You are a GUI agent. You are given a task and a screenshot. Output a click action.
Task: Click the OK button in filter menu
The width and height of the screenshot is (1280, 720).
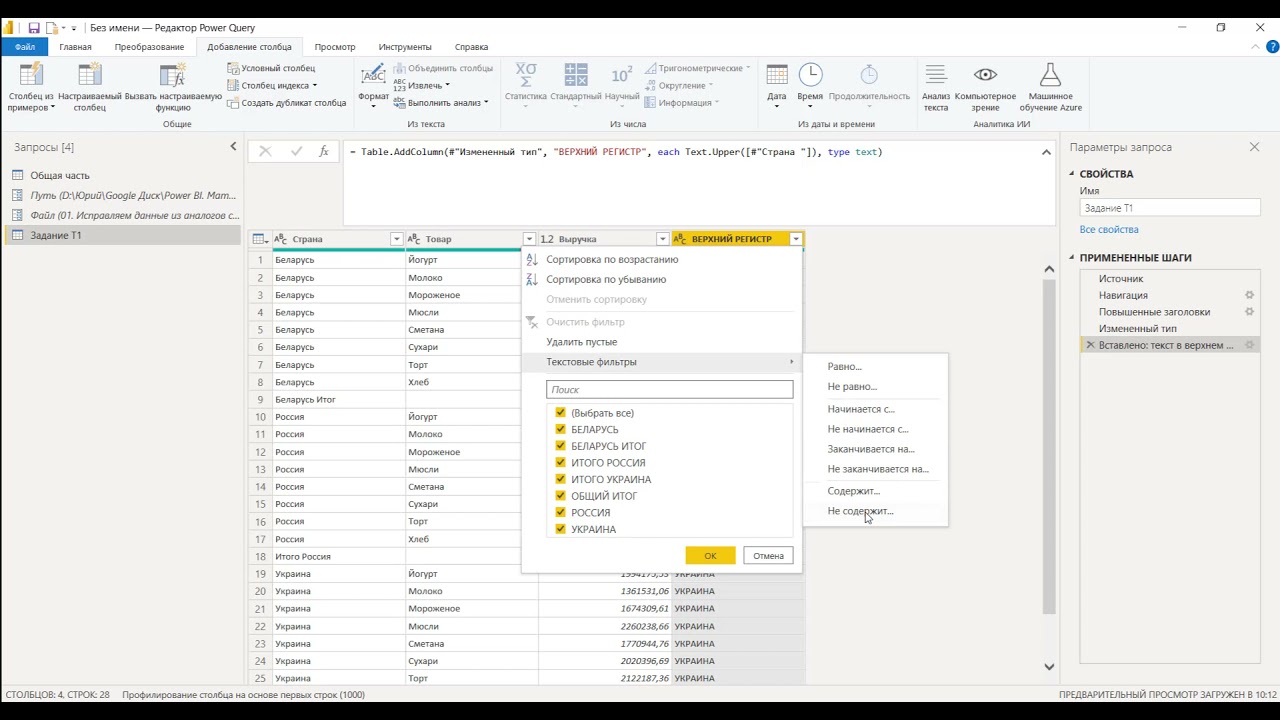coord(710,556)
